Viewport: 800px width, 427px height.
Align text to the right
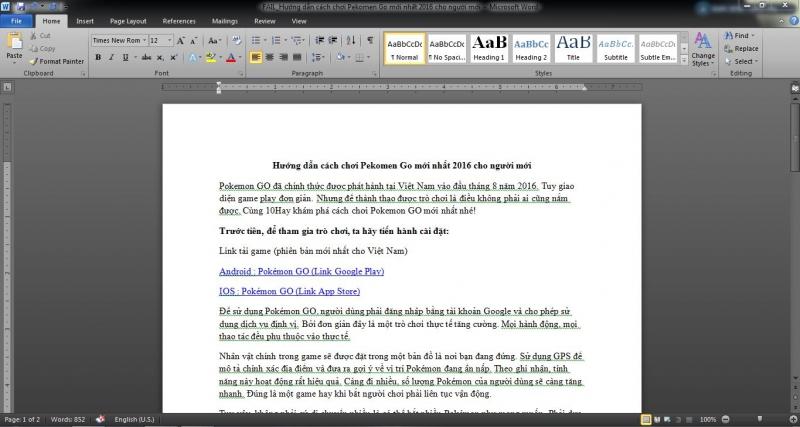283,57
